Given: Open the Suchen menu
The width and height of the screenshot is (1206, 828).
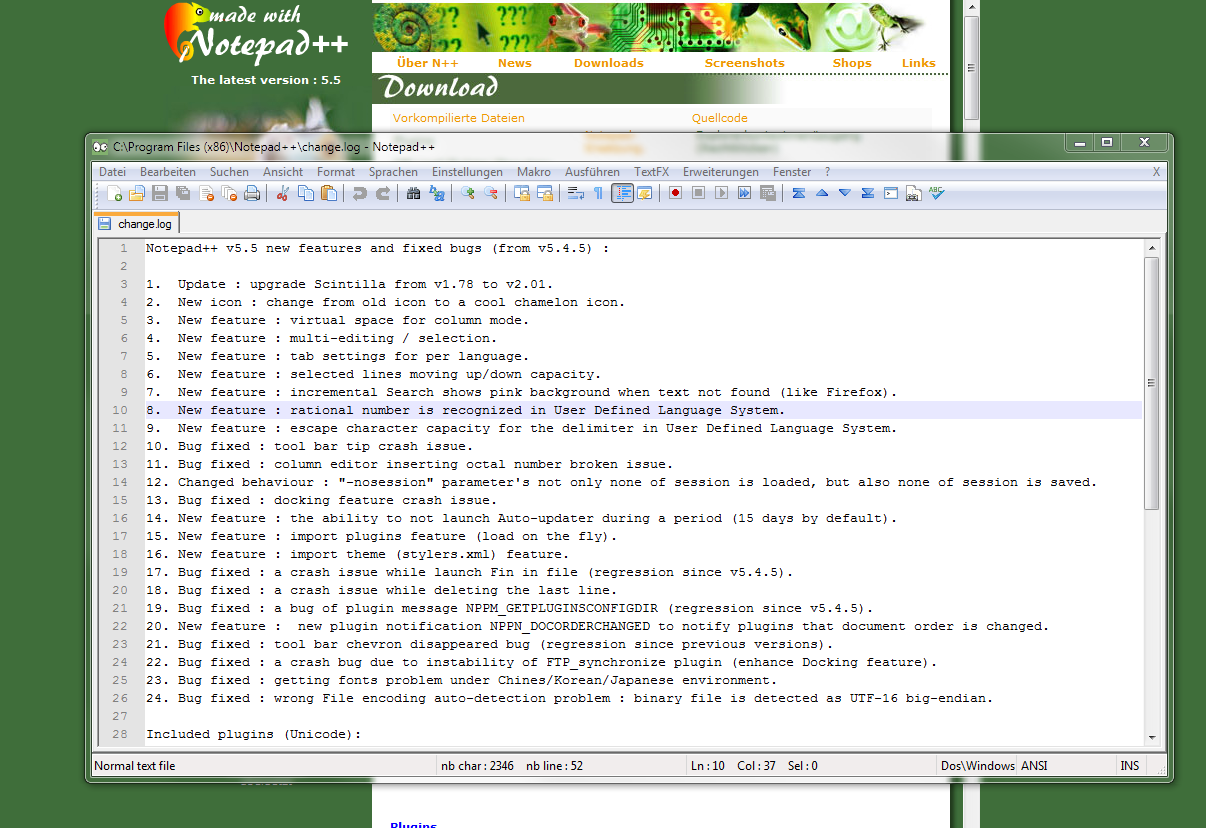Looking at the screenshot, I should coord(229,172).
